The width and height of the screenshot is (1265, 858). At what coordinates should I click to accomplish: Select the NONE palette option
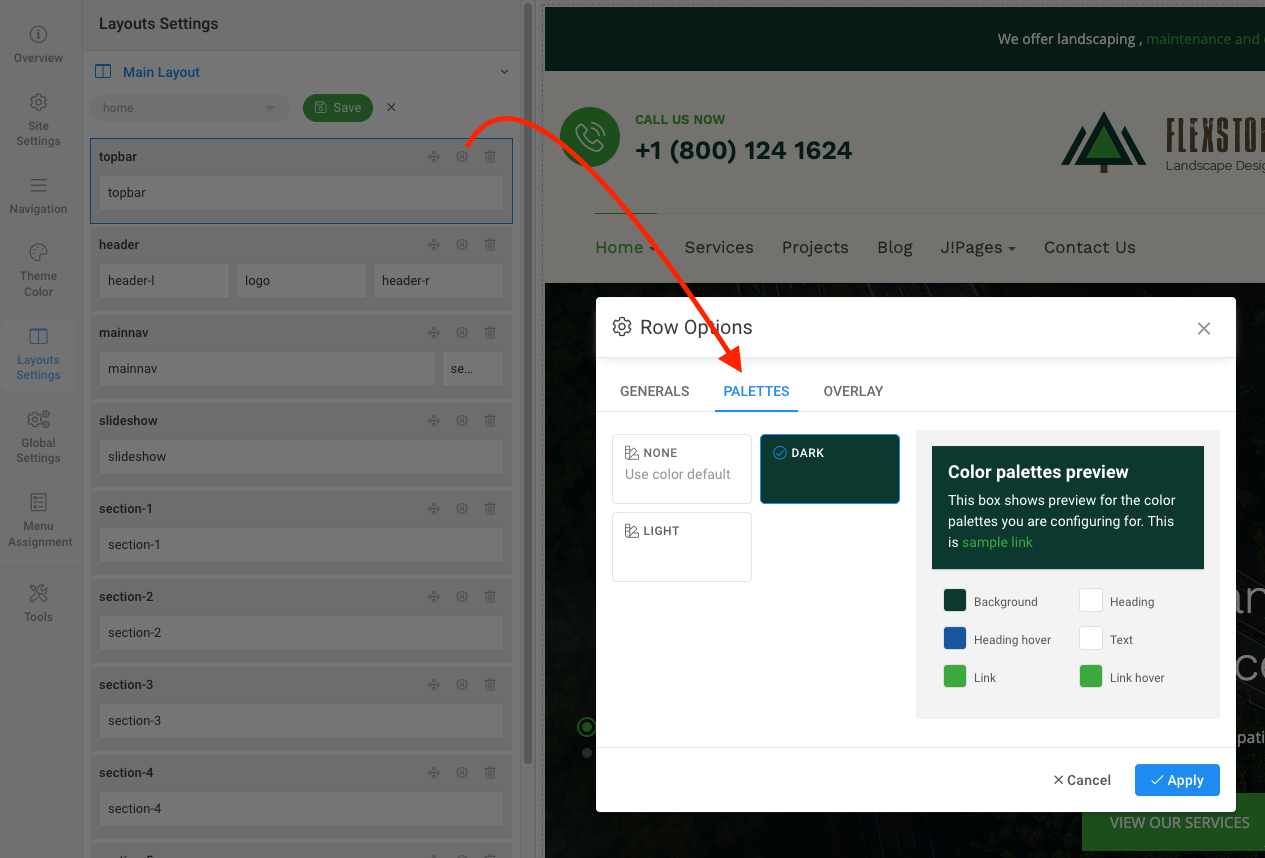tap(682, 469)
